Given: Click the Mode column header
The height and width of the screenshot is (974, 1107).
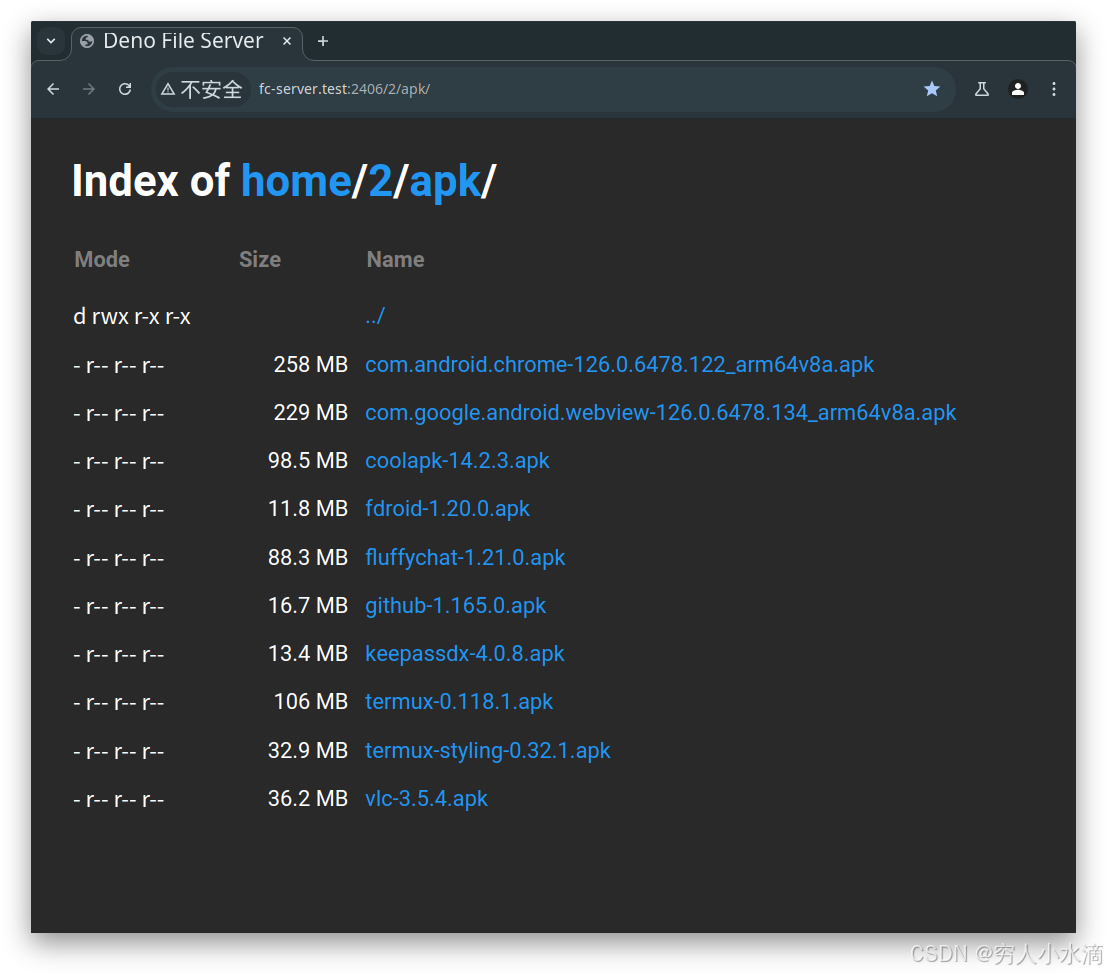Looking at the screenshot, I should (x=102, y=260).
